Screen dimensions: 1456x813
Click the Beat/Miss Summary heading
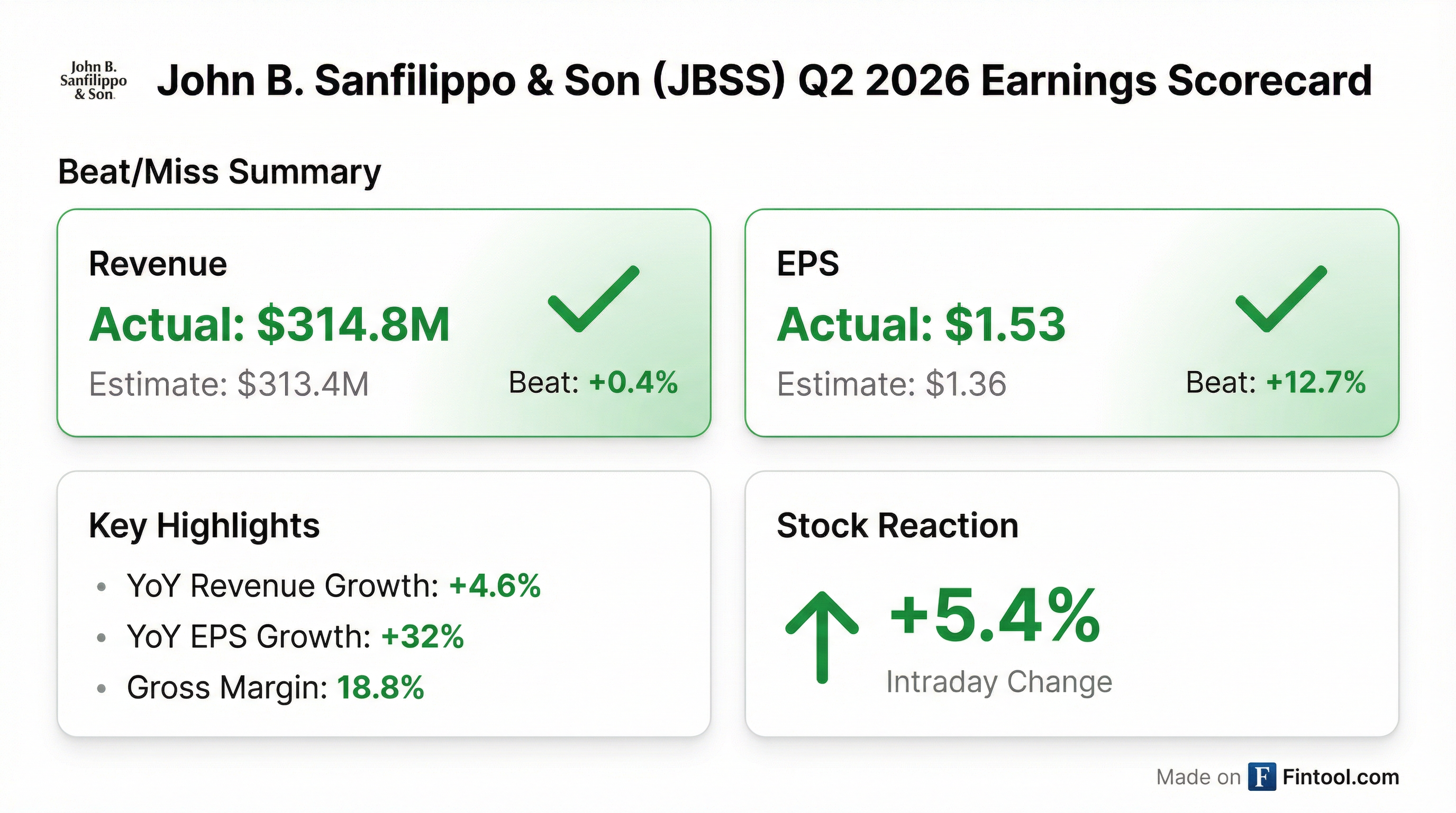pyautogui.click(x=220, y=171)
